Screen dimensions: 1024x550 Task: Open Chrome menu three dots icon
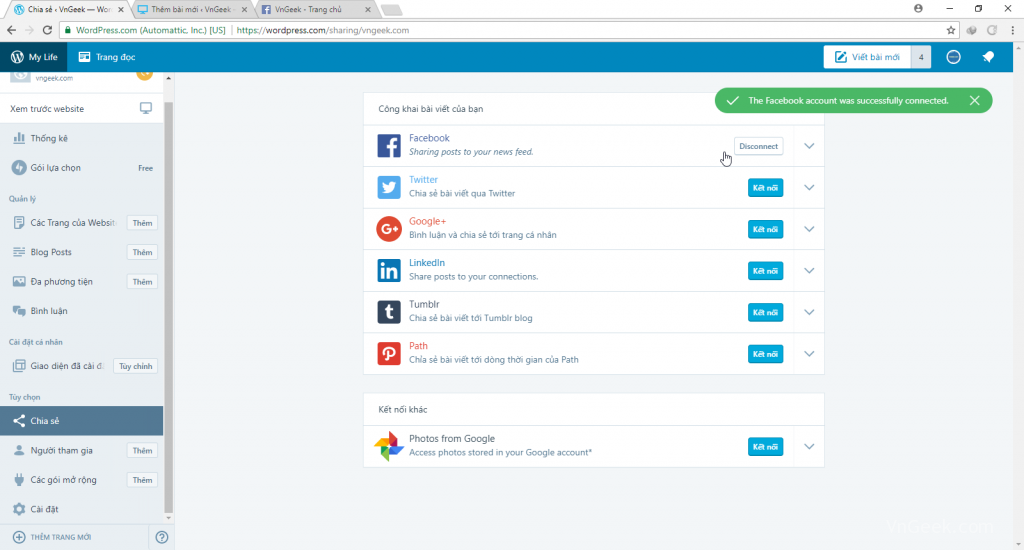(x=1012, y=30)
